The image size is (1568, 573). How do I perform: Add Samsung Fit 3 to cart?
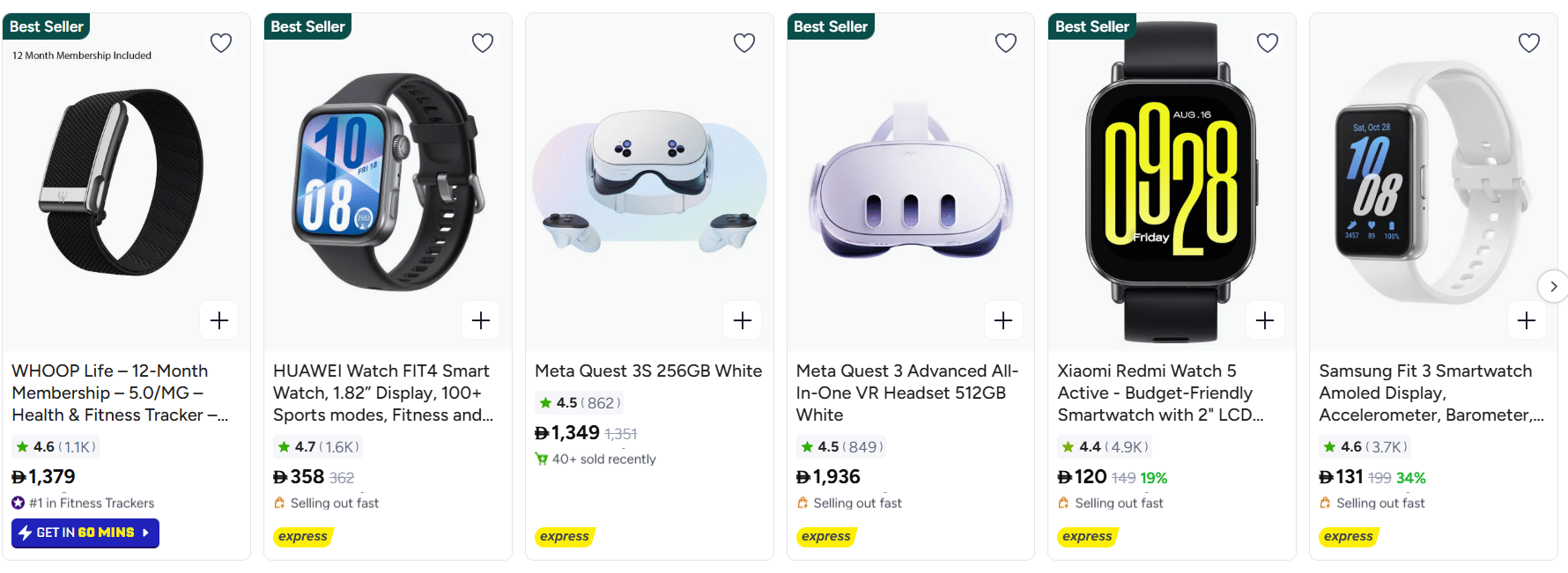tap(1527, 320)
